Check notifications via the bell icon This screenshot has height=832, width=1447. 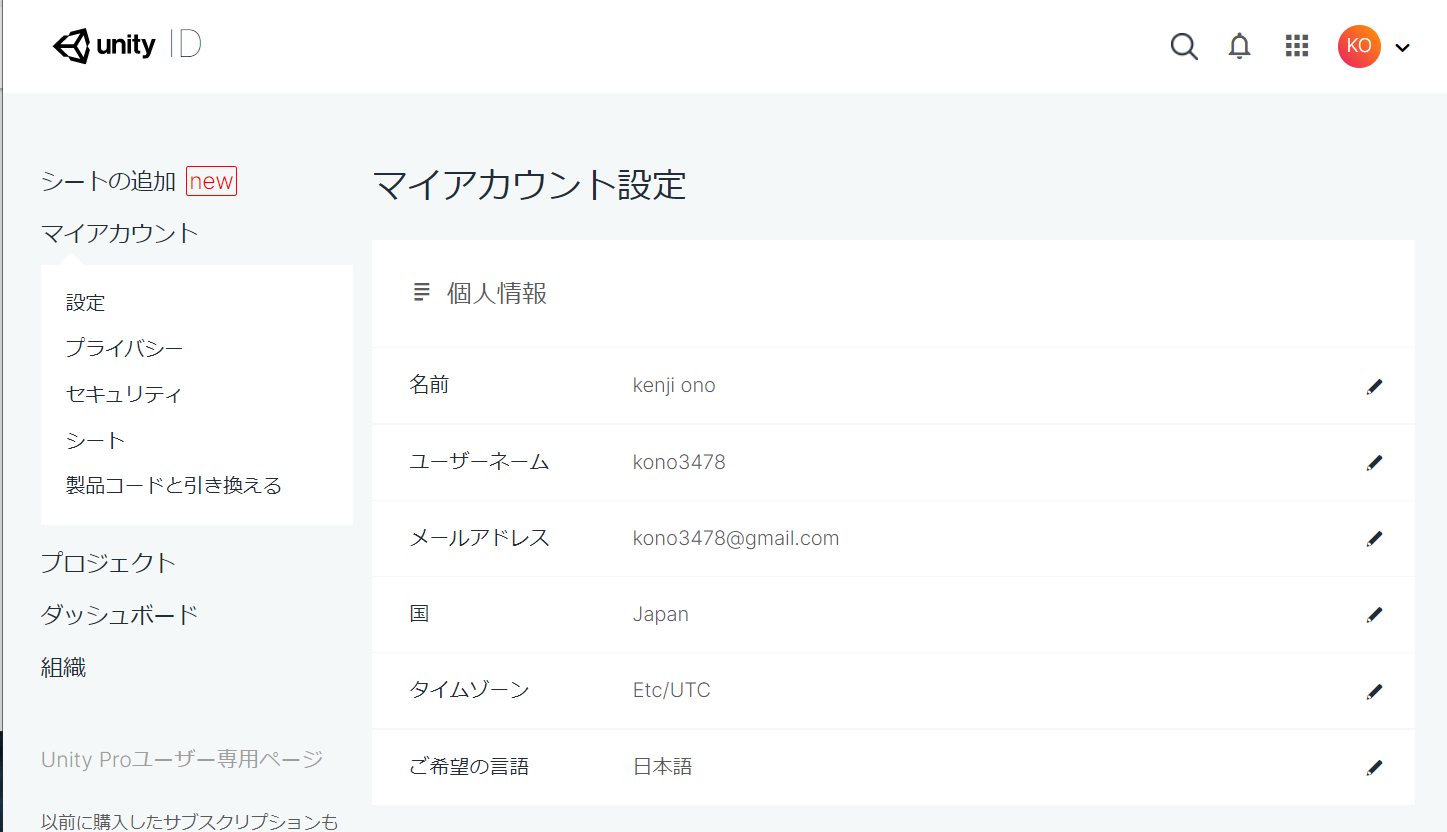pyautogui.click(x=1239, y=46)
